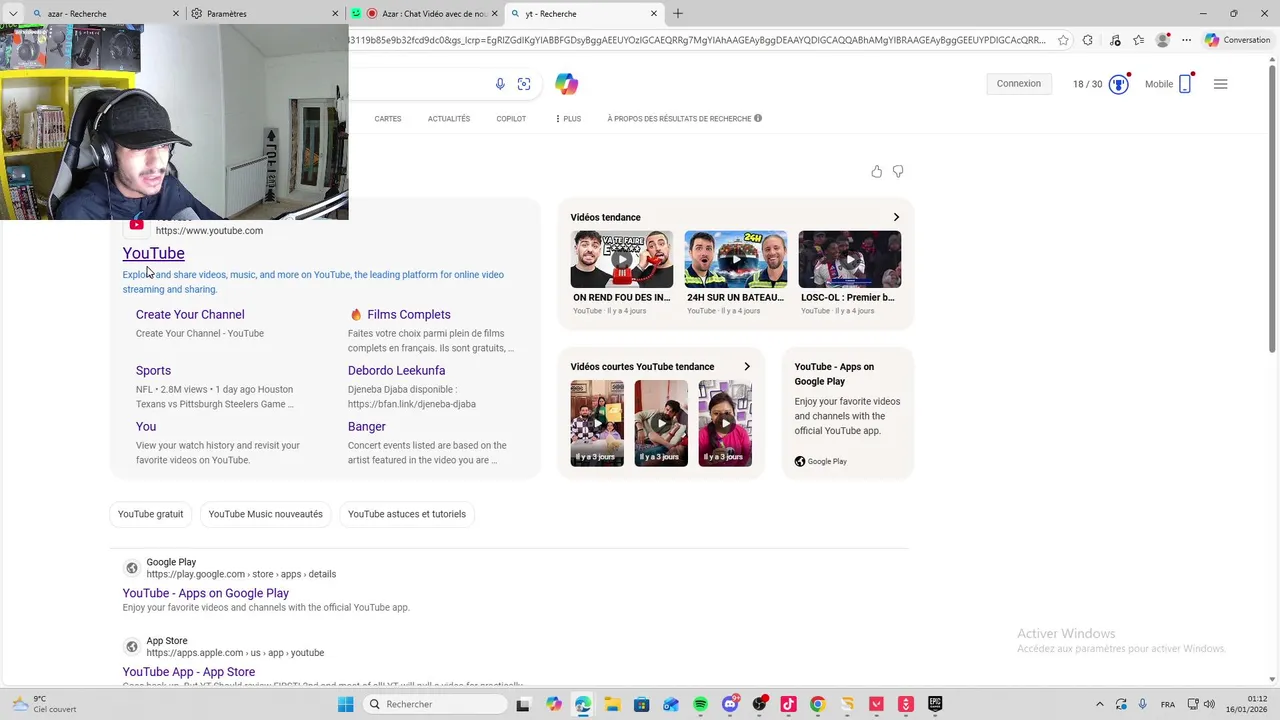Open Microsoft Store from the taskbar
The image size is (1280, 720).
(641, 704)
